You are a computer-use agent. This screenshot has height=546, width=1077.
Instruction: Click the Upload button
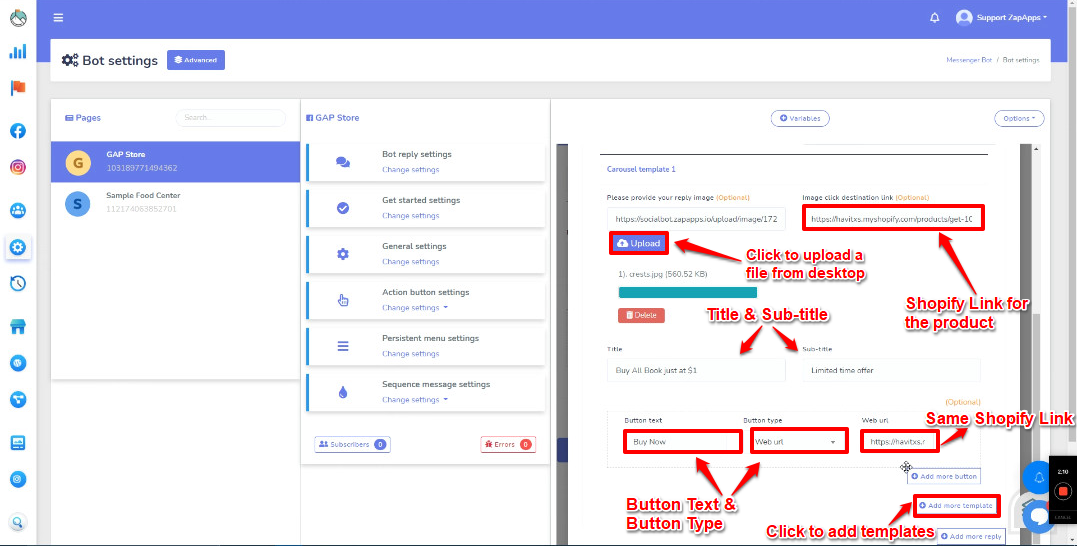point(639,243)
